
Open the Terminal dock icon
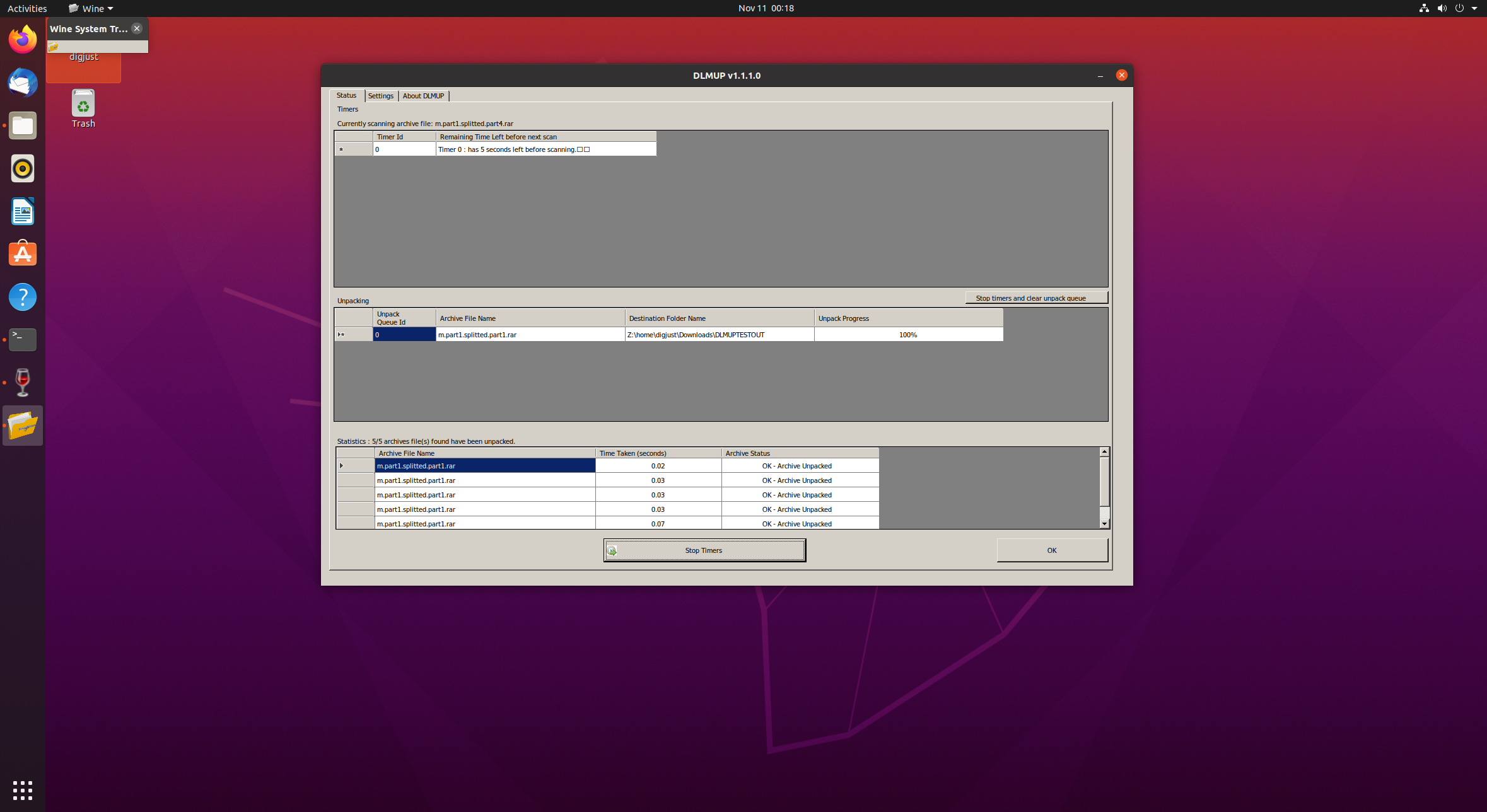(x=23, y=340)
